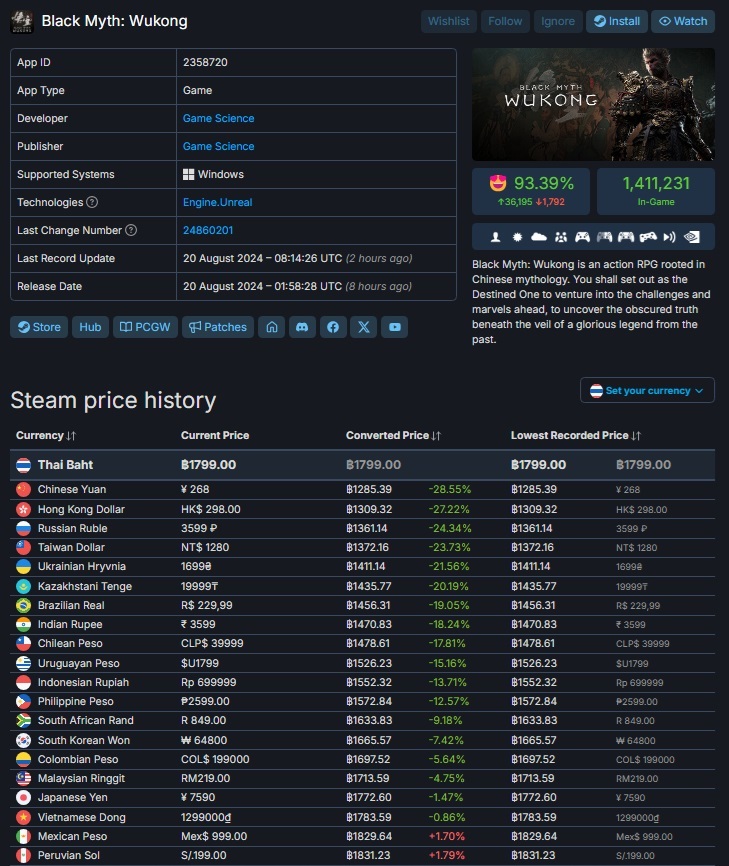Select the Russian Ruble row name
The height and width of the screenshot is (866, 729).
72,529
